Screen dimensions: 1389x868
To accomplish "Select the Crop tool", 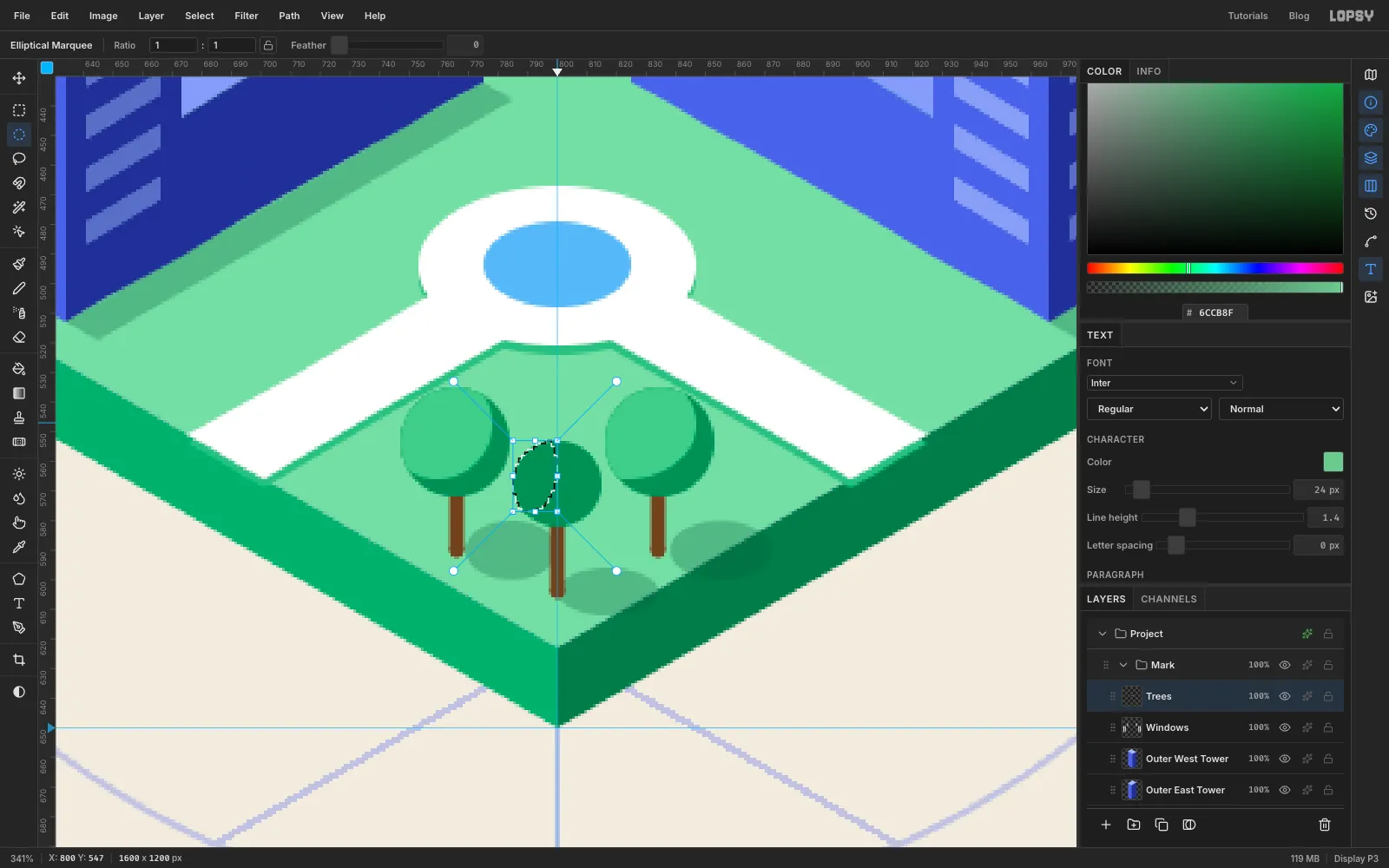I will [x=19, y=660].
